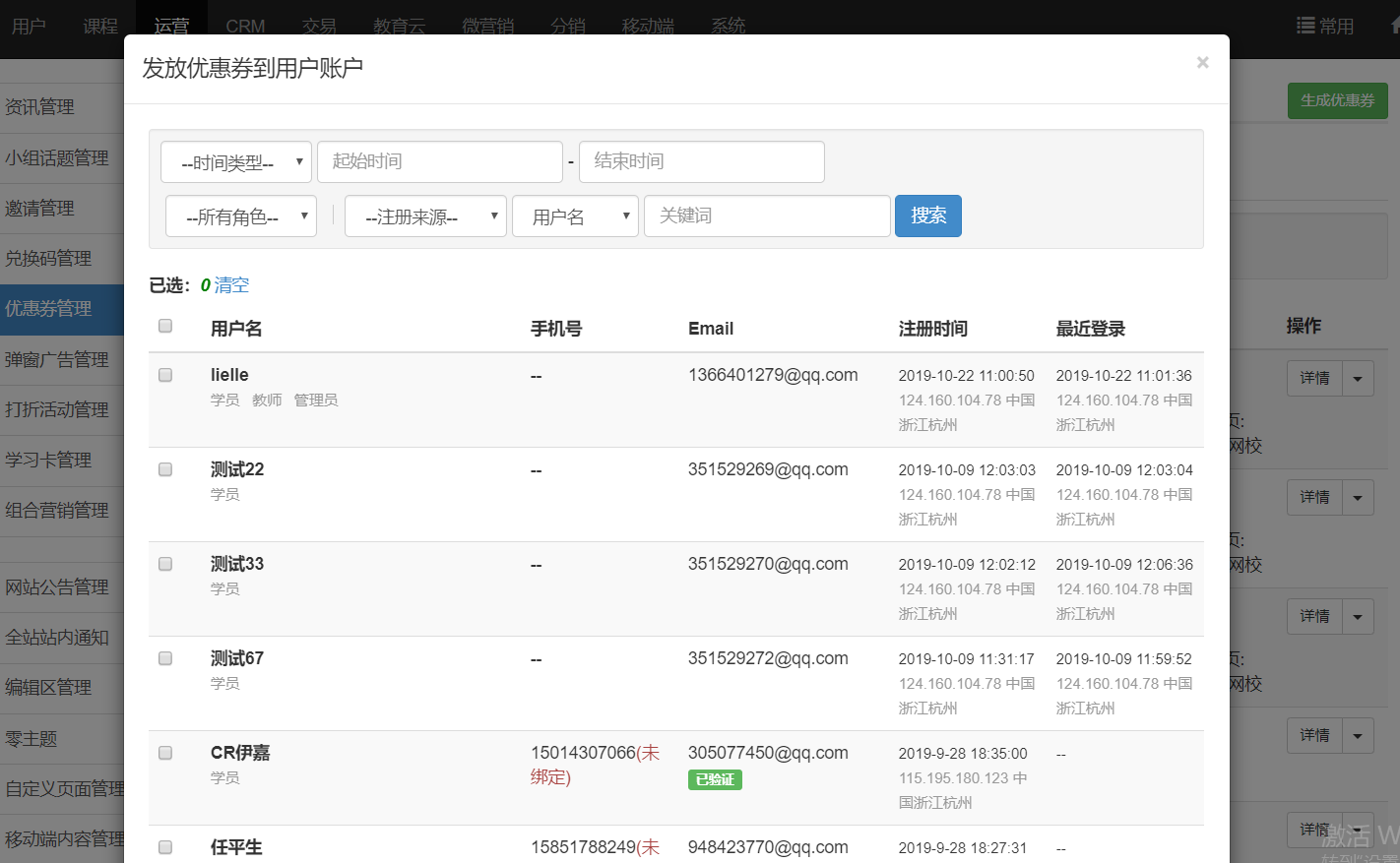
Task: Click the 搜索 search button
Action: (x=927, y=216)
